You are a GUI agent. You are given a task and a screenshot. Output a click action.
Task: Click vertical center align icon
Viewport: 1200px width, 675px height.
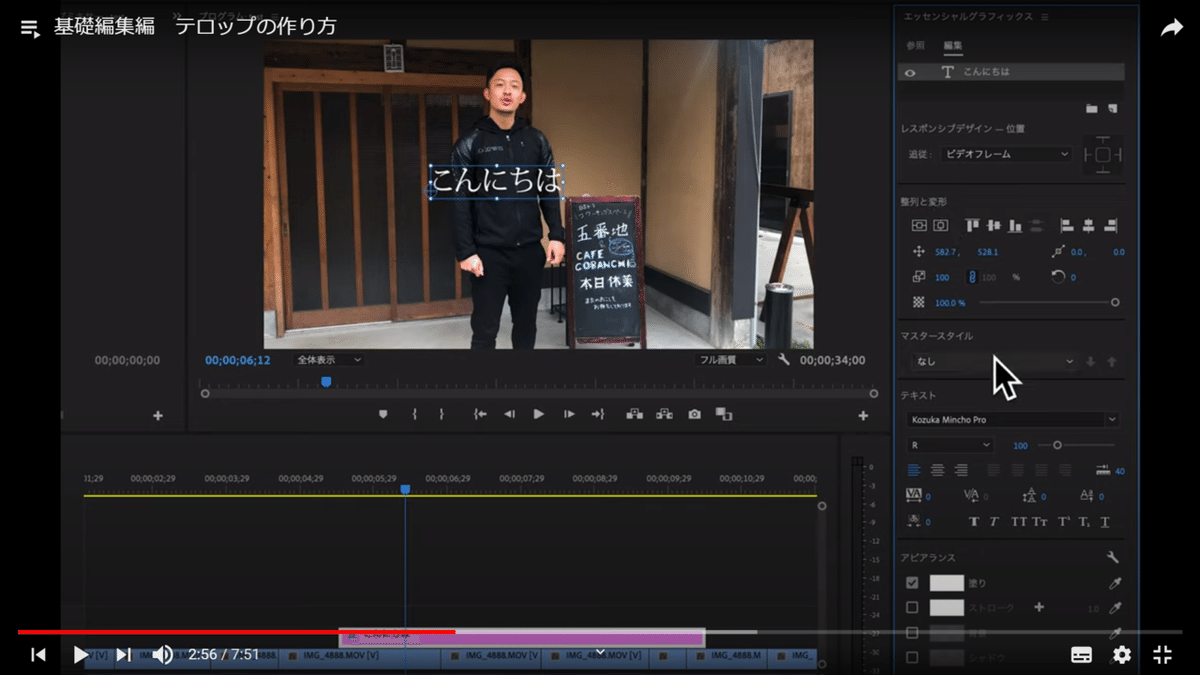point(919,226)
